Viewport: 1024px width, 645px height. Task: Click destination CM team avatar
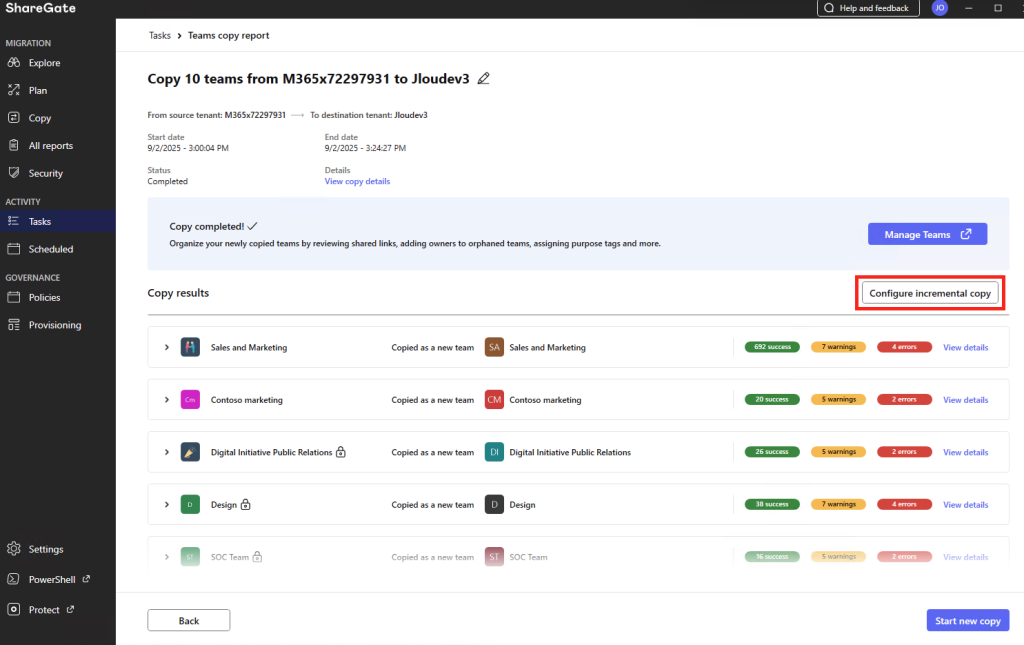click(494, 400)
